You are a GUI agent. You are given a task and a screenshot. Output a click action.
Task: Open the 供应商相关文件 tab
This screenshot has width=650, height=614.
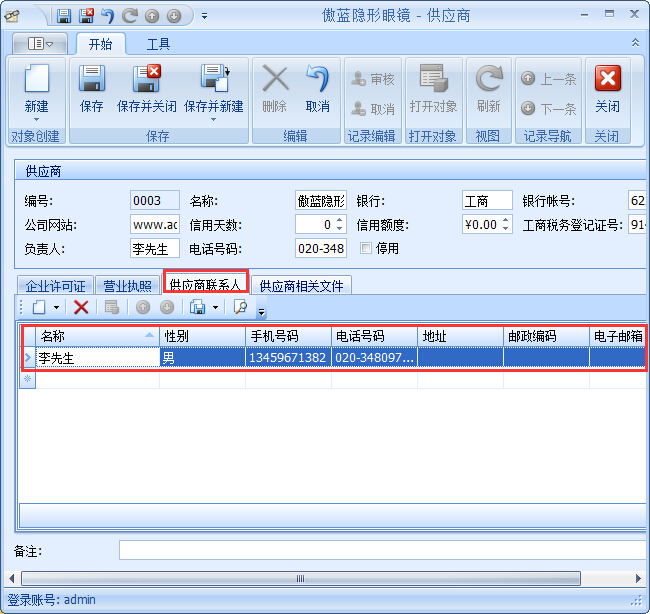click(301, 286)
